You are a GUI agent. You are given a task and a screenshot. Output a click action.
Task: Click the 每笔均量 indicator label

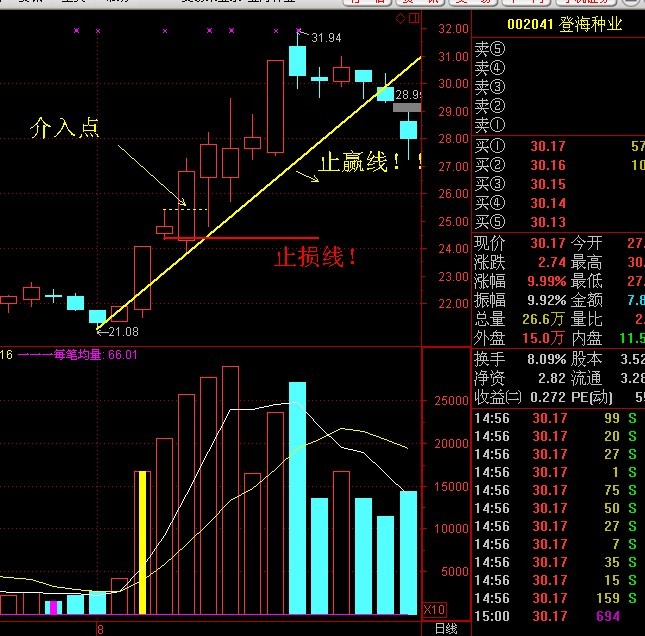click(x=78, y=355)
